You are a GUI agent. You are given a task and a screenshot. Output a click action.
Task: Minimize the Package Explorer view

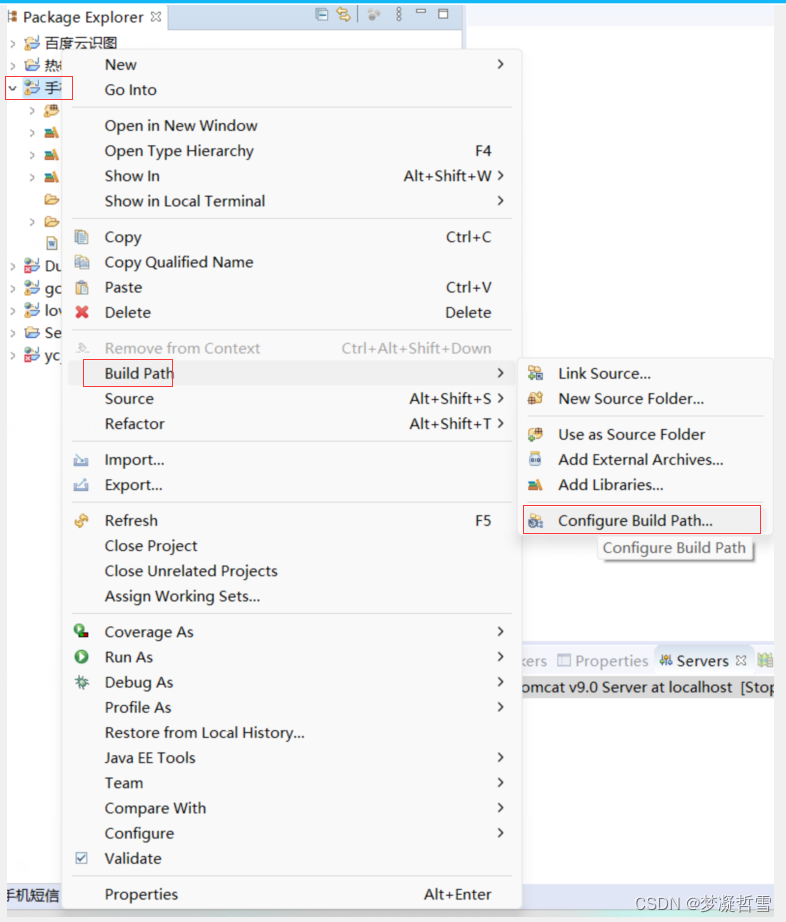tap(421, 12)
